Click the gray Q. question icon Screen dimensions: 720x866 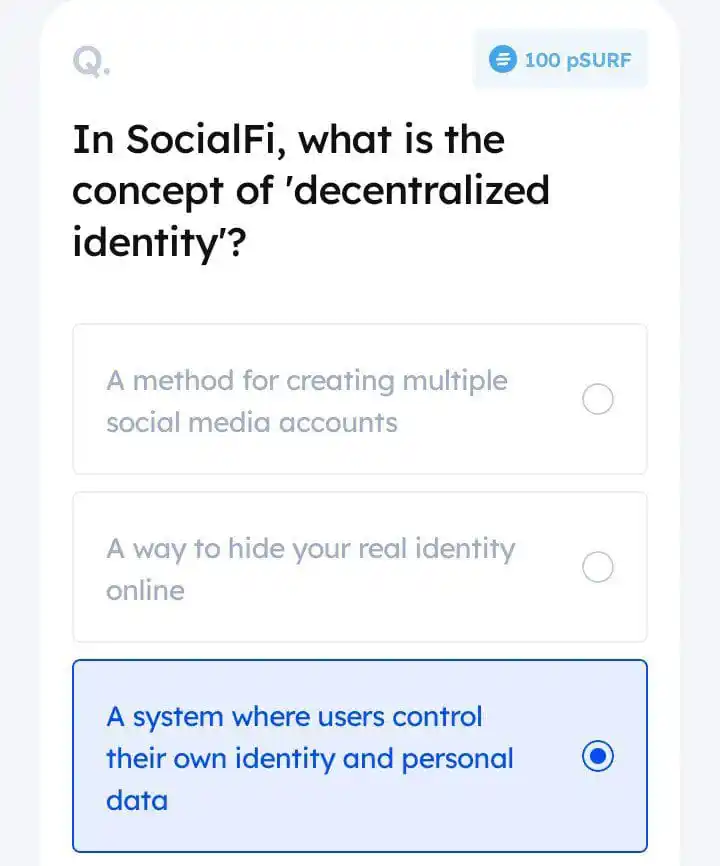(x=91, y=61)
